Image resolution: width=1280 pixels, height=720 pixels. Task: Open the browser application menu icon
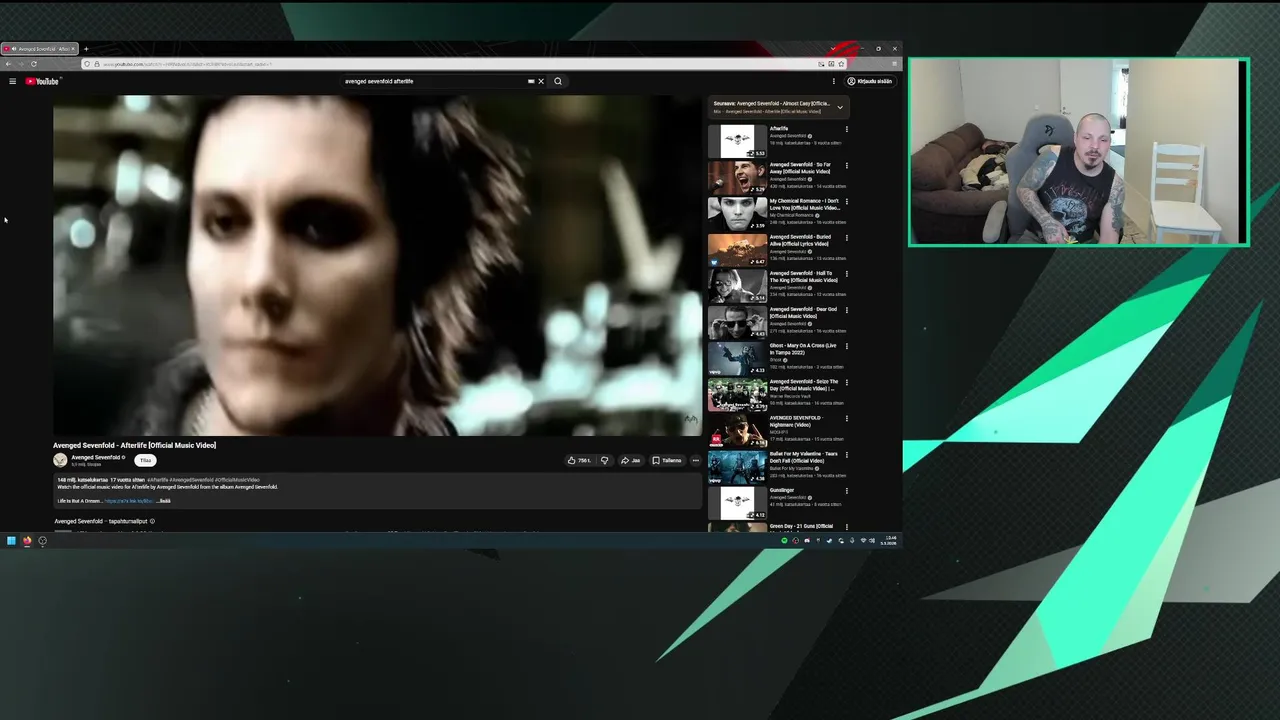894,64
